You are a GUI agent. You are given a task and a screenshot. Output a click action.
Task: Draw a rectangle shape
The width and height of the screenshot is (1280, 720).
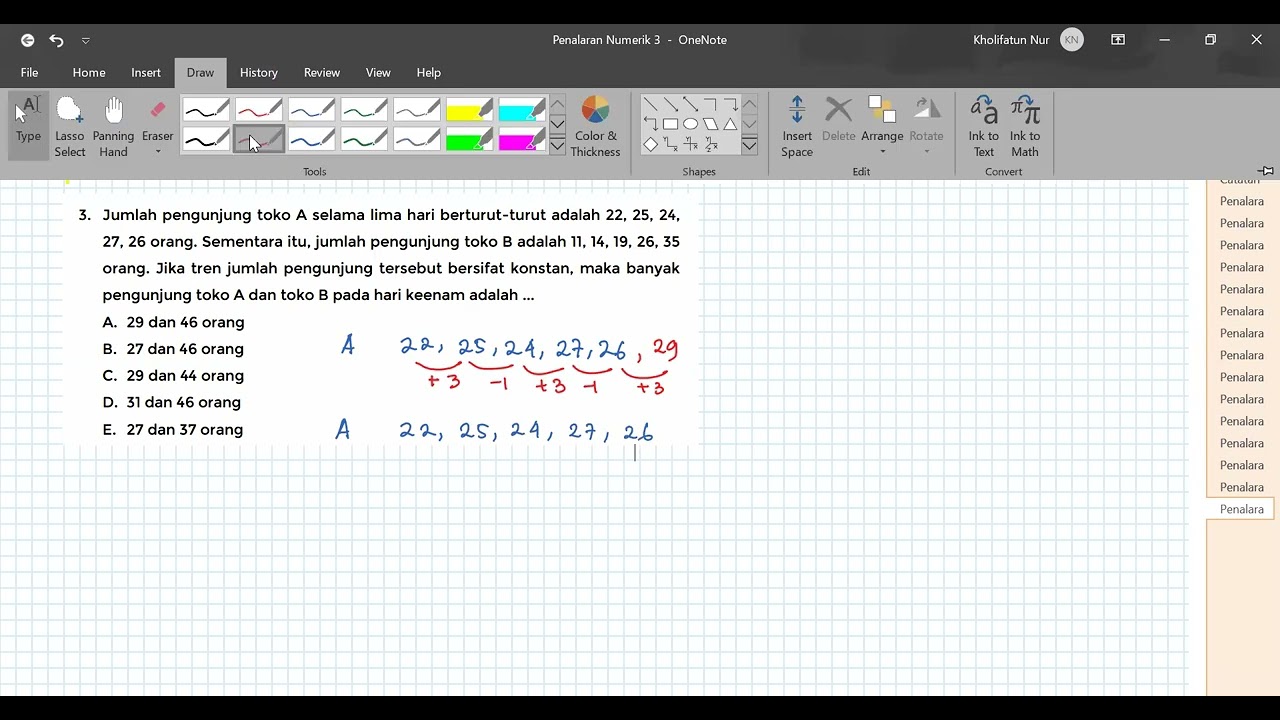point(670,124)
